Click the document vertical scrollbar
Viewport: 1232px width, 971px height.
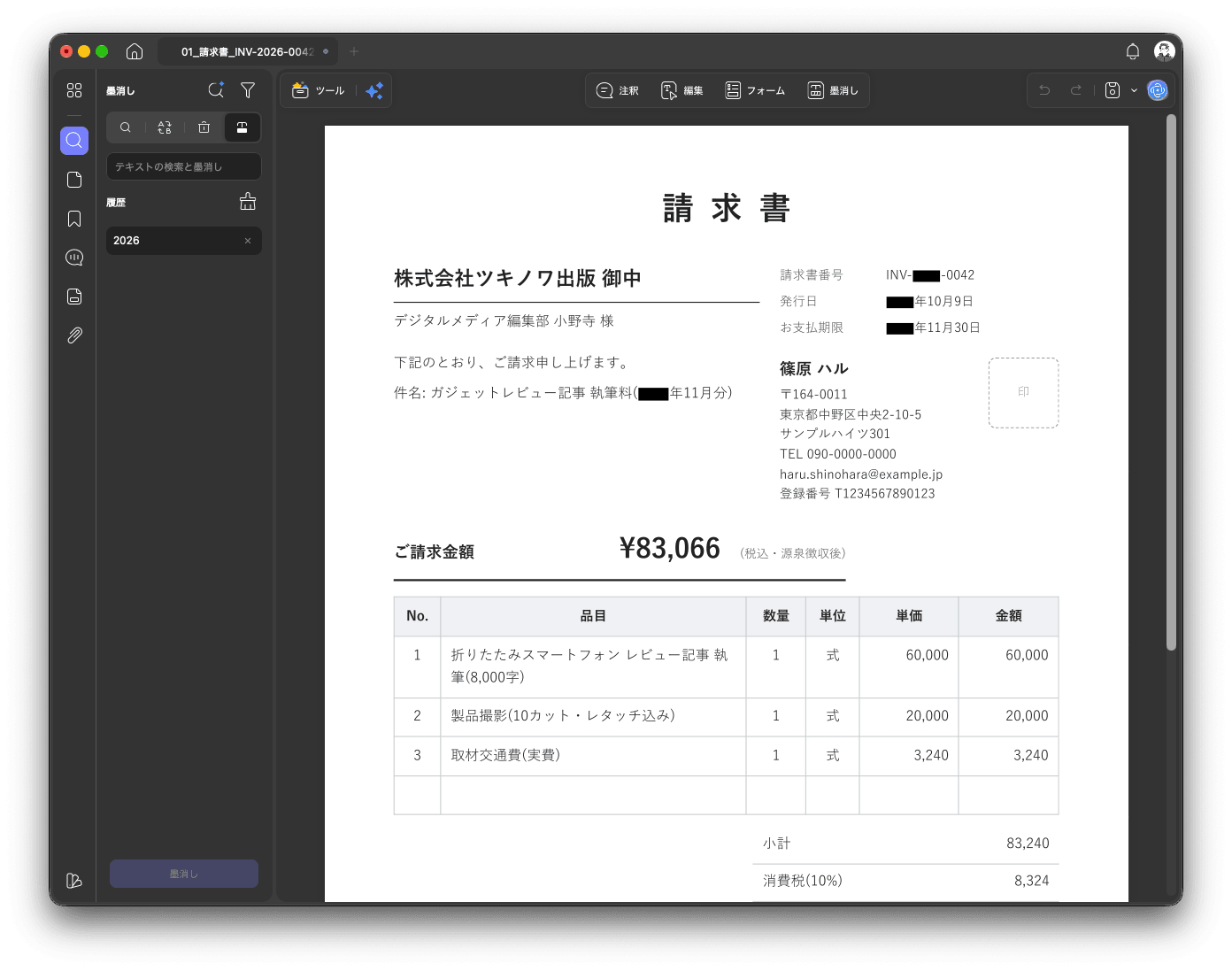click(1171, 382)
